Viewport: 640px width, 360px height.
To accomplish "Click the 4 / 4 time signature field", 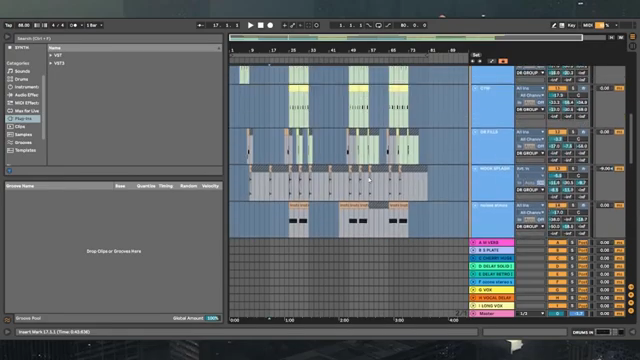I will pyautogui.click(x=58, y=25).
